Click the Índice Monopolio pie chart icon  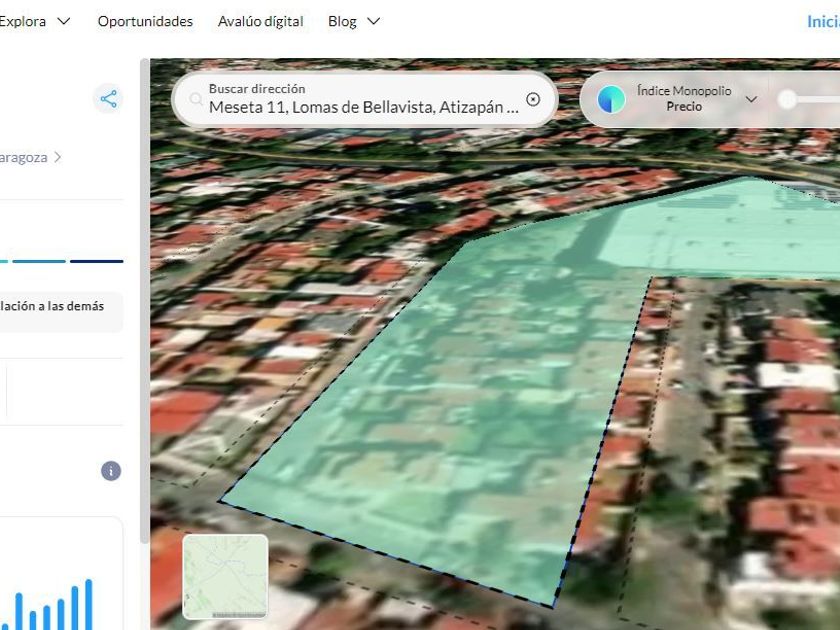pyautogui.click(x=611, y=99)
